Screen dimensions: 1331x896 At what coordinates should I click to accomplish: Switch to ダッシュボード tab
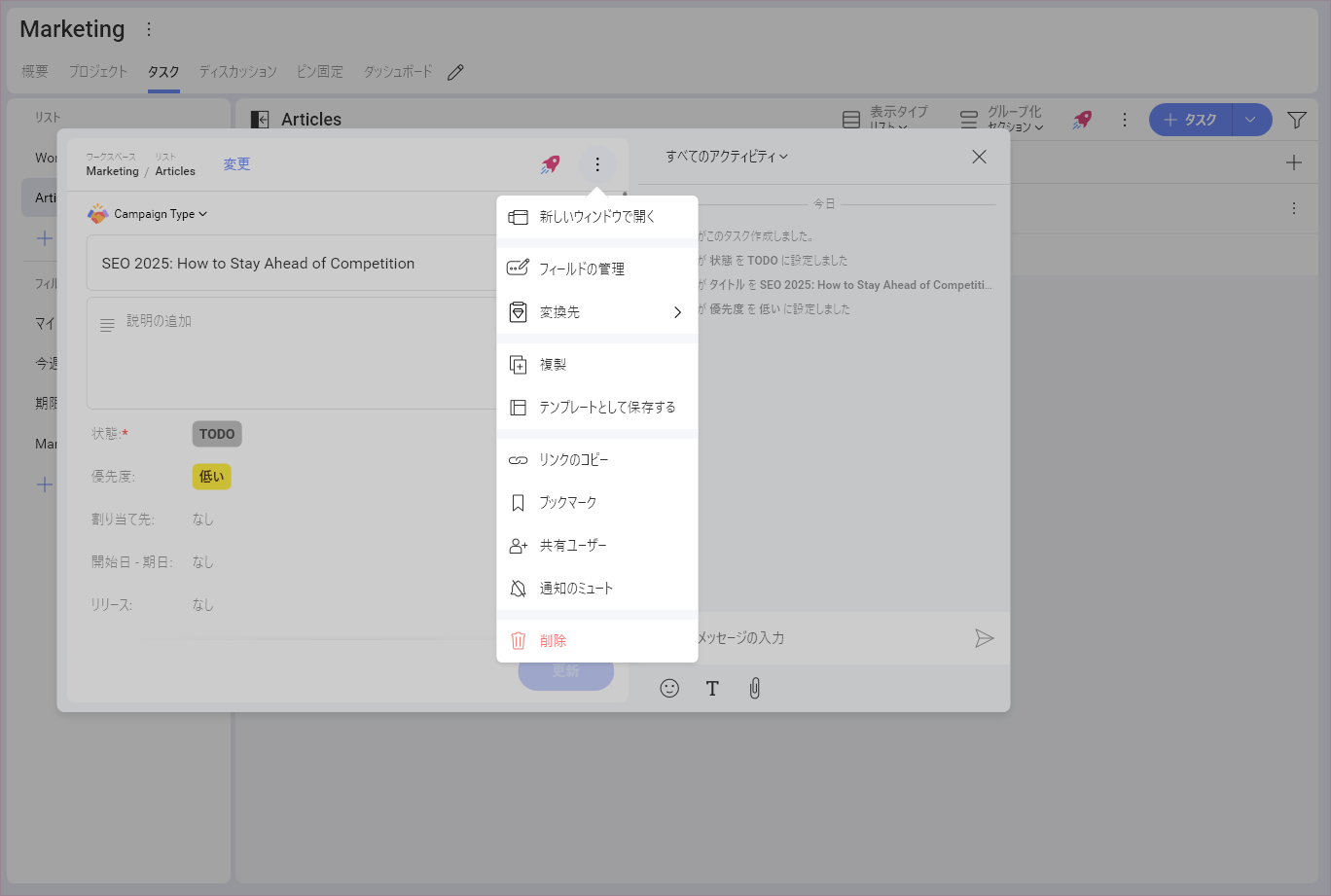tap(398, 71)
